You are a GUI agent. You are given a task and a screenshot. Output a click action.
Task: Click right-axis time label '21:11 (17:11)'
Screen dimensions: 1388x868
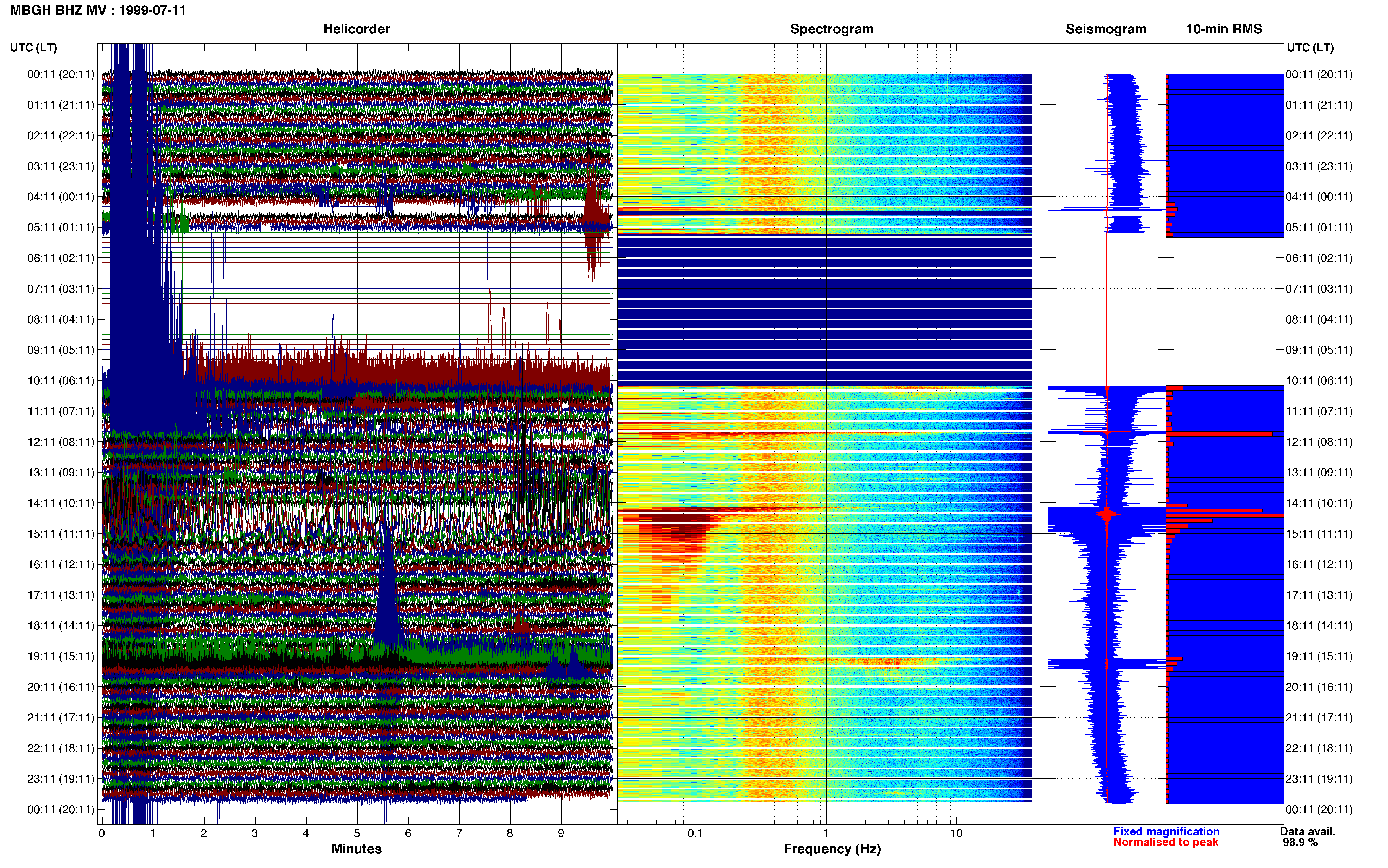[x=1319, y=718]
